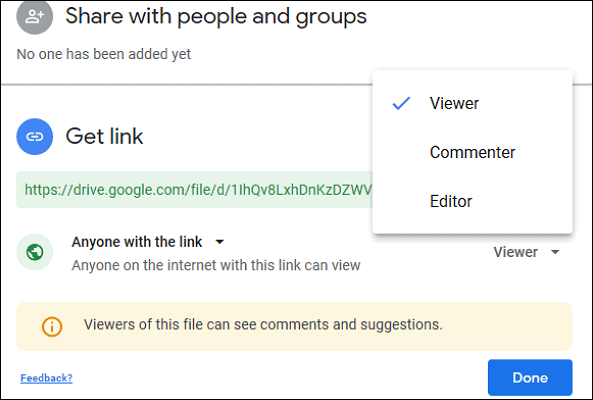Open the Viewer role dropdown at right
The height and width of the screenshot is (400, 593).
tap(526, 252)
